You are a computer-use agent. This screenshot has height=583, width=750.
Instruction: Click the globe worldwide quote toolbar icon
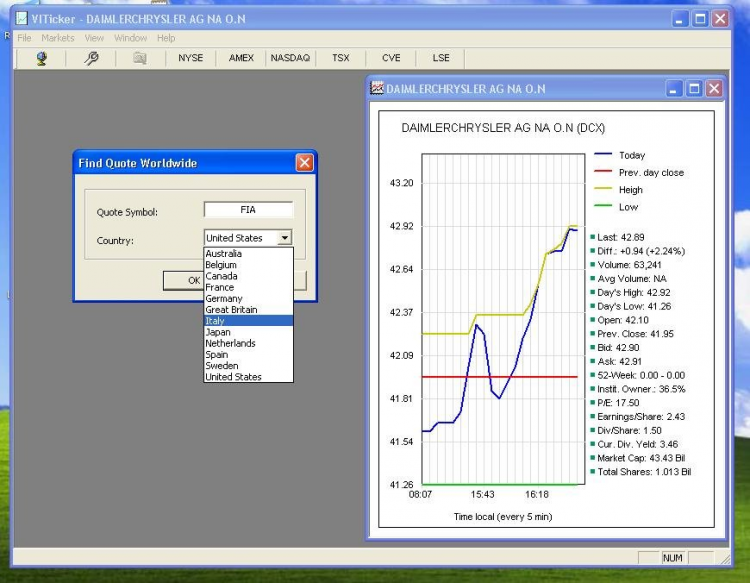tap(42, 58)
